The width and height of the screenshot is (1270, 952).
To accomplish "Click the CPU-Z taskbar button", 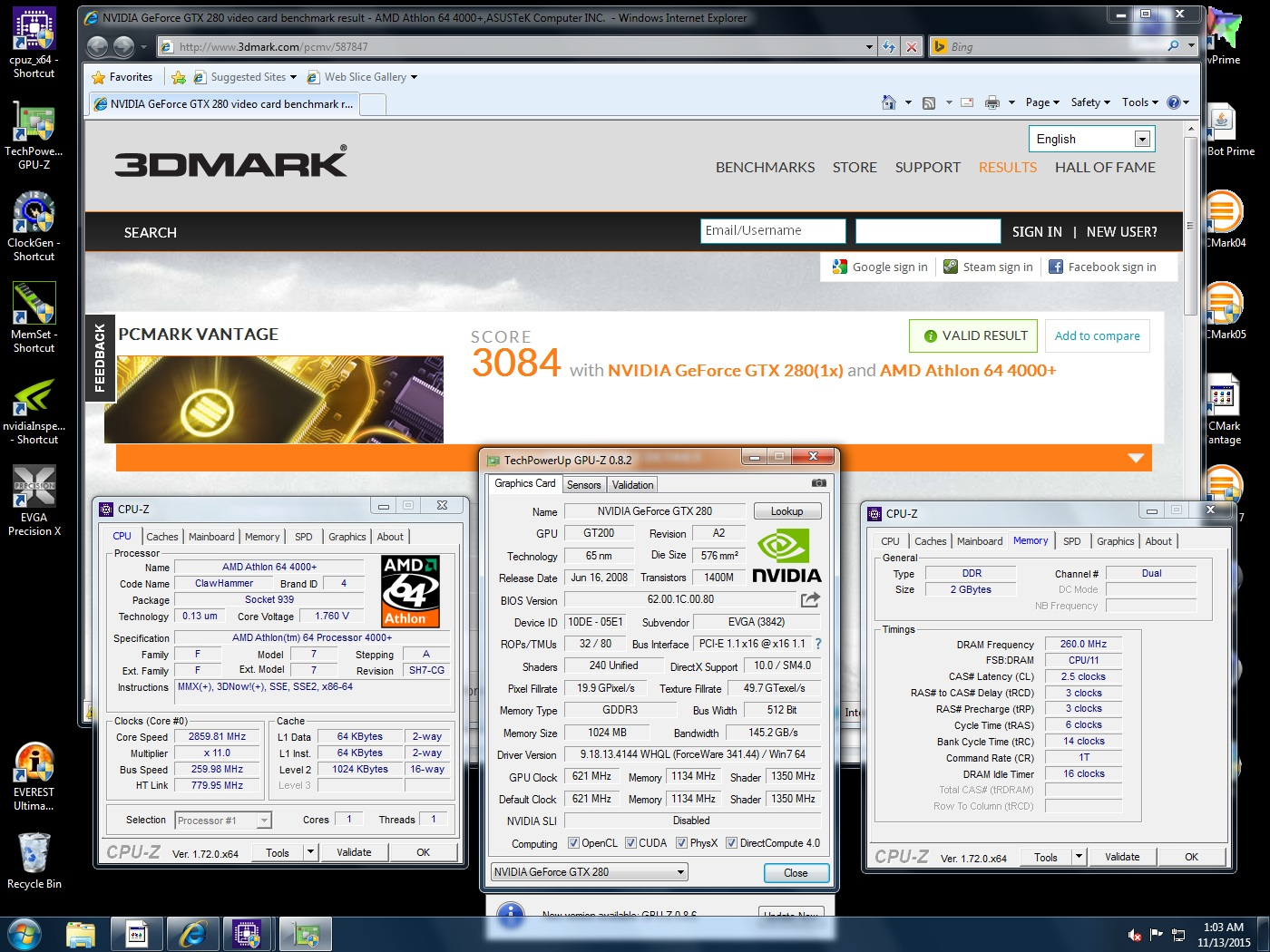I will [x=247, y=934].
